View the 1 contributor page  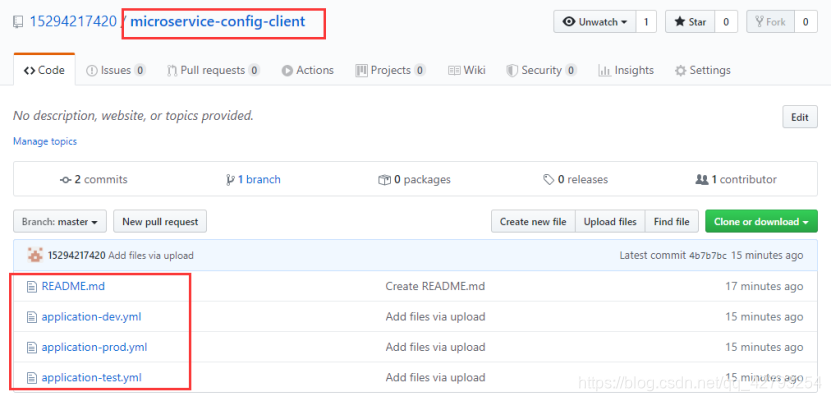(x=736, y=180)
